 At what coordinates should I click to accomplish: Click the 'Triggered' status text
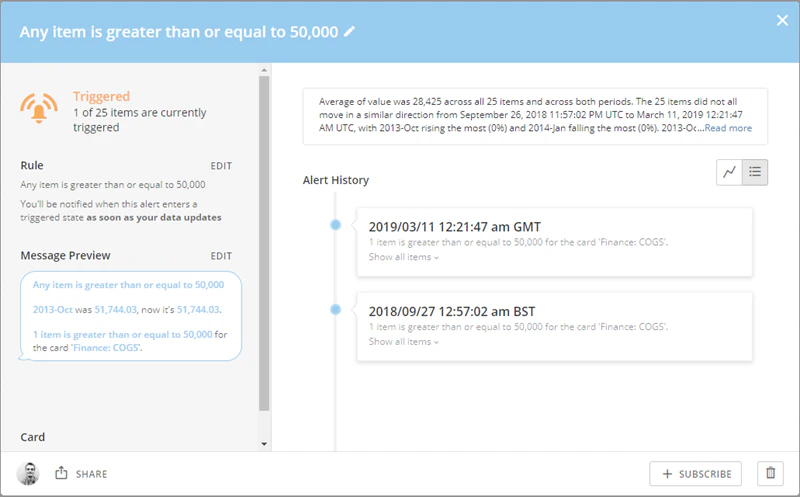tap(102, 96)
